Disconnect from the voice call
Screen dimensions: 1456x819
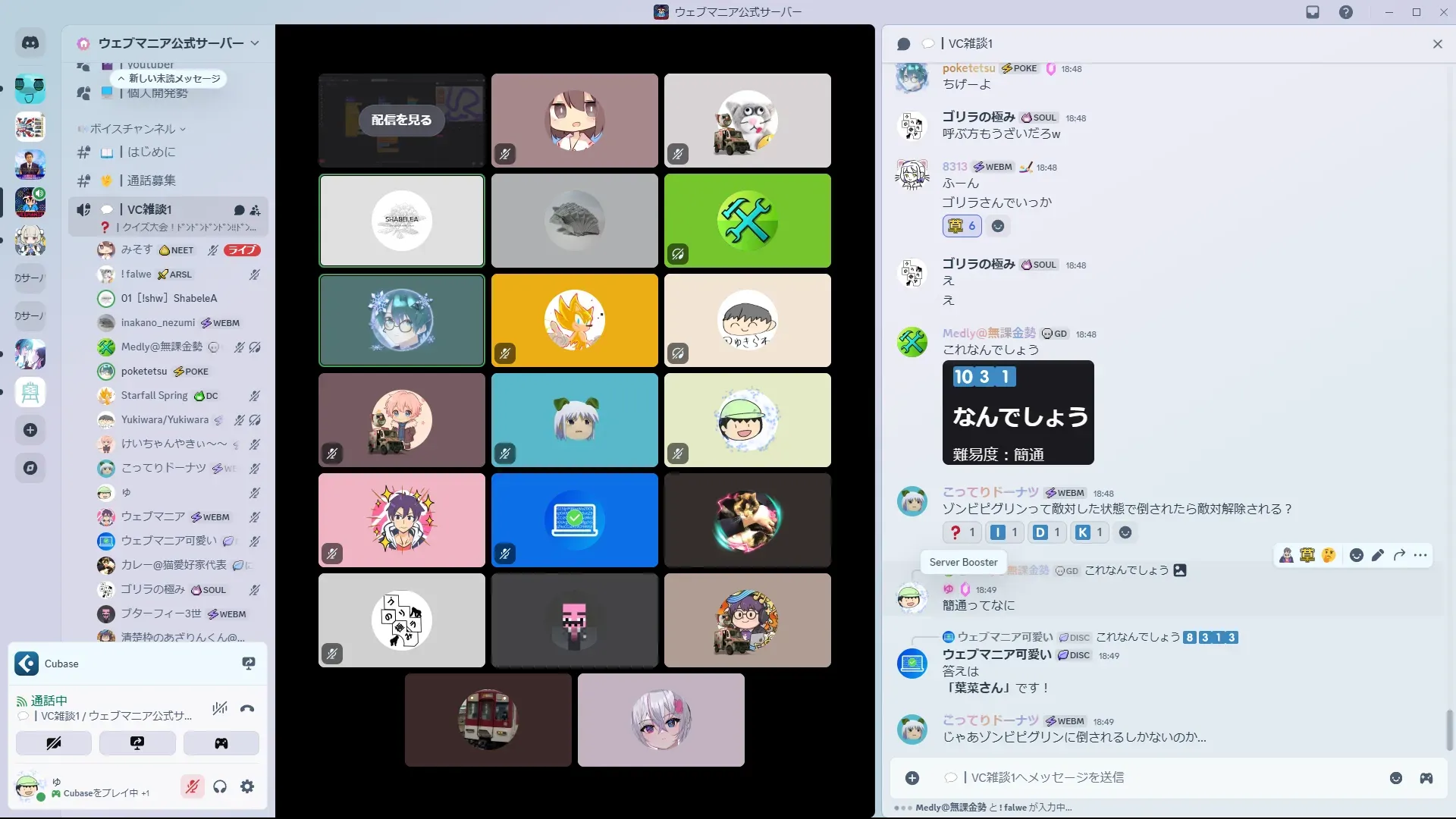pyautogui.click(x=247, y=709)
